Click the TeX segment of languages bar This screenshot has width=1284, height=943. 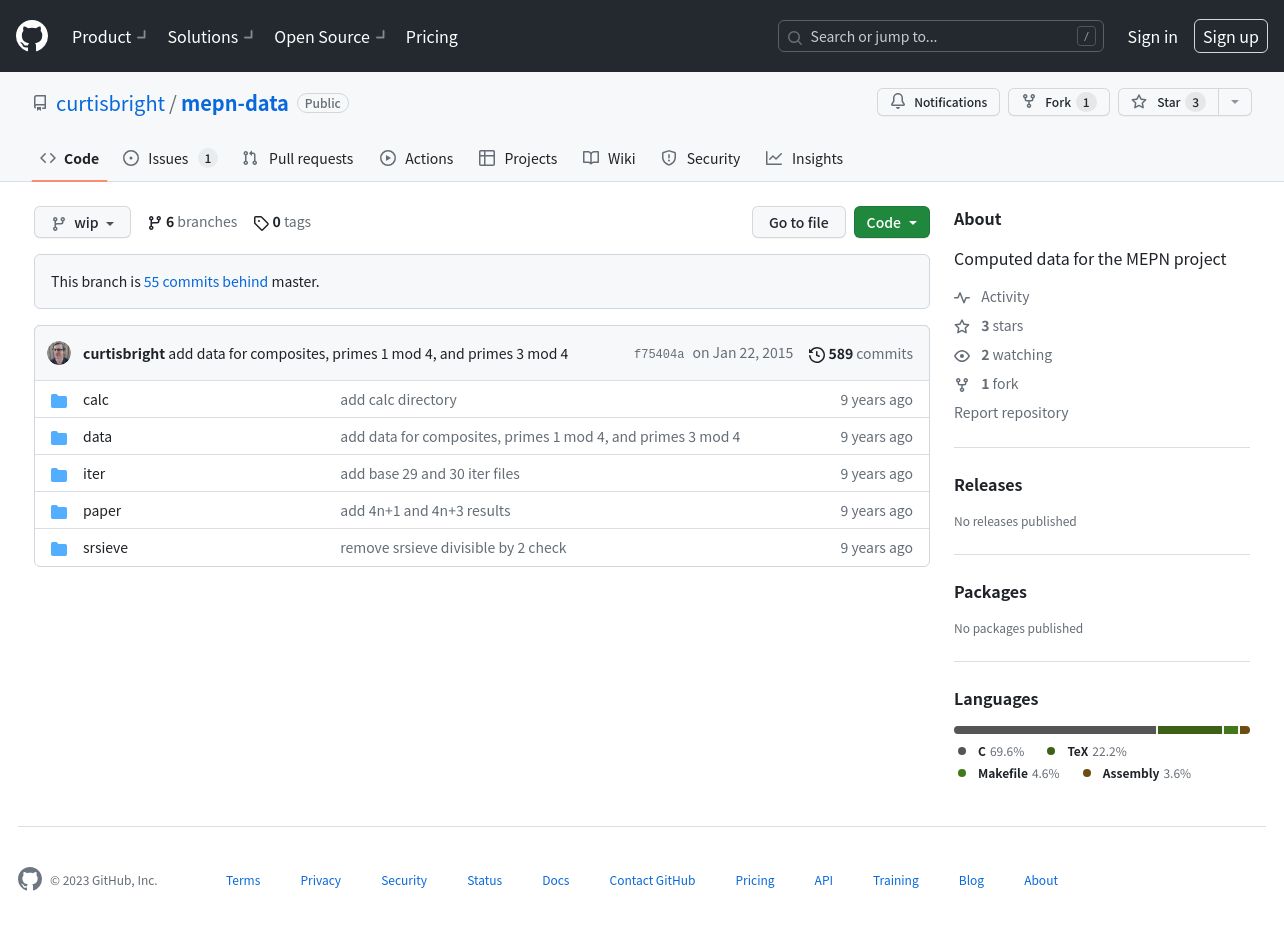[x=1190, y=730]
